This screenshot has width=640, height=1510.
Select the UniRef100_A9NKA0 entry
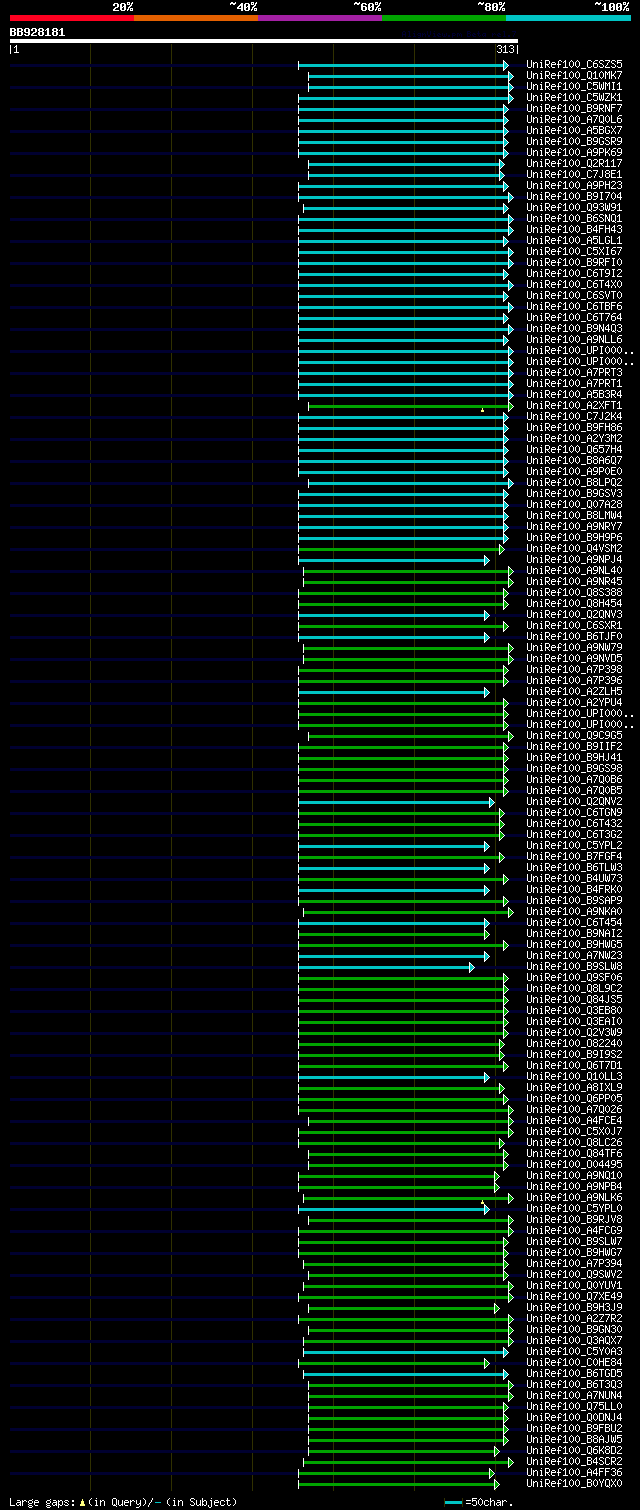574,911
